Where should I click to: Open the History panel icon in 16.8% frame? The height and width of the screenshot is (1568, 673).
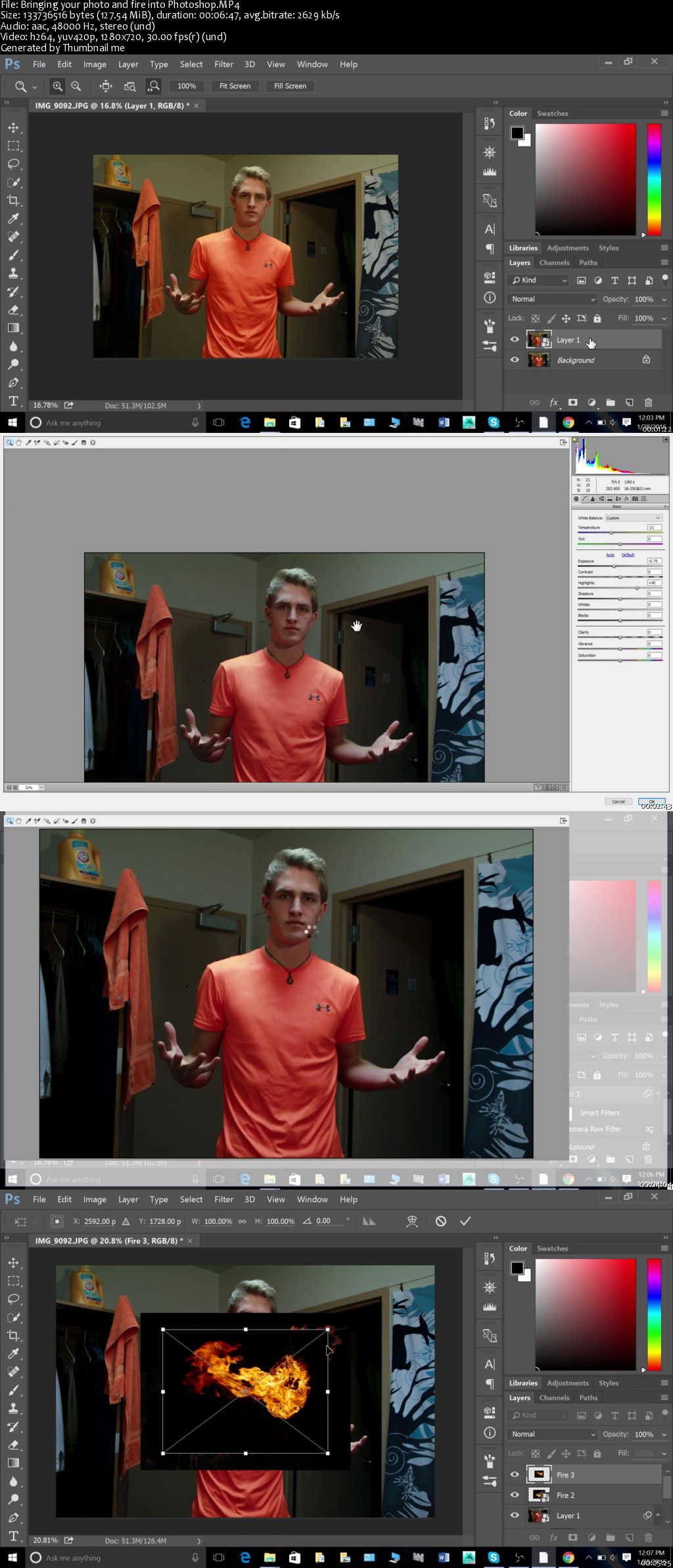pos(490,123)
